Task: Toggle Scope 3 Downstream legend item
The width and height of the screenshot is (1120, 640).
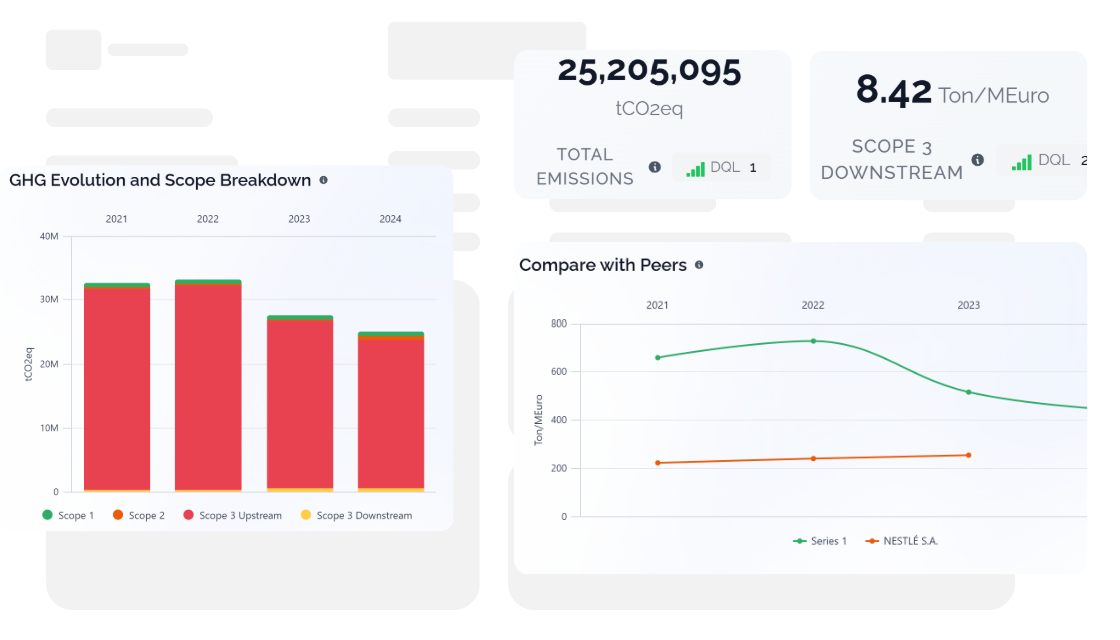Action: point(356,515)
